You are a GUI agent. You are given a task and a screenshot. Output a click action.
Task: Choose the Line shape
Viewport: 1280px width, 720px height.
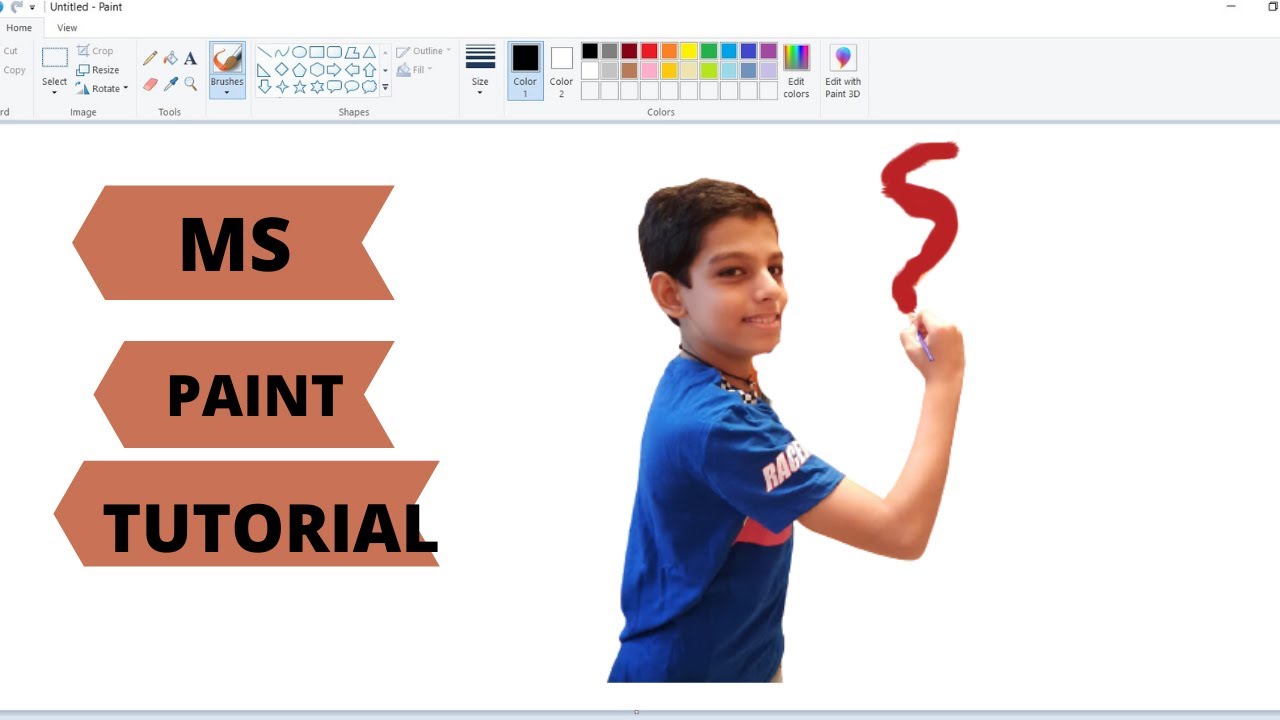coord(264,52)
